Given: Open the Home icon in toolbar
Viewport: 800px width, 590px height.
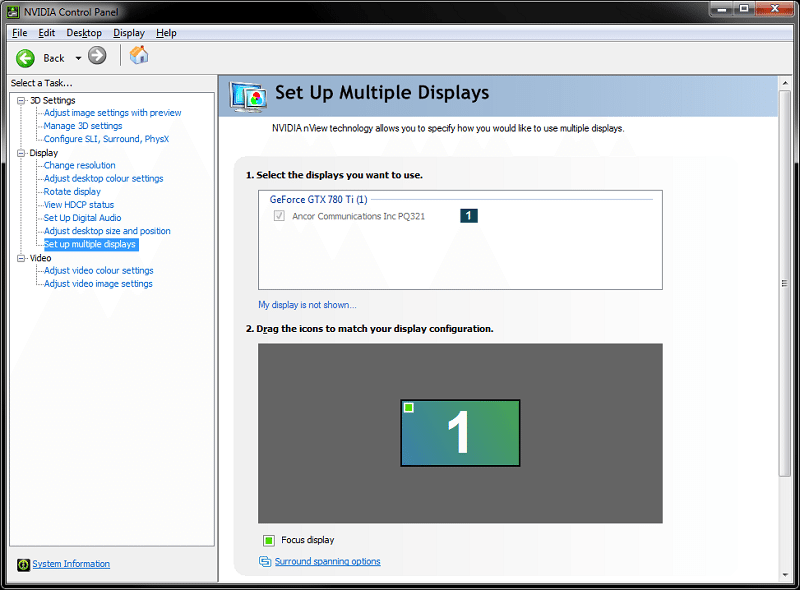Looking at the screenshot, I should [139, 55].
